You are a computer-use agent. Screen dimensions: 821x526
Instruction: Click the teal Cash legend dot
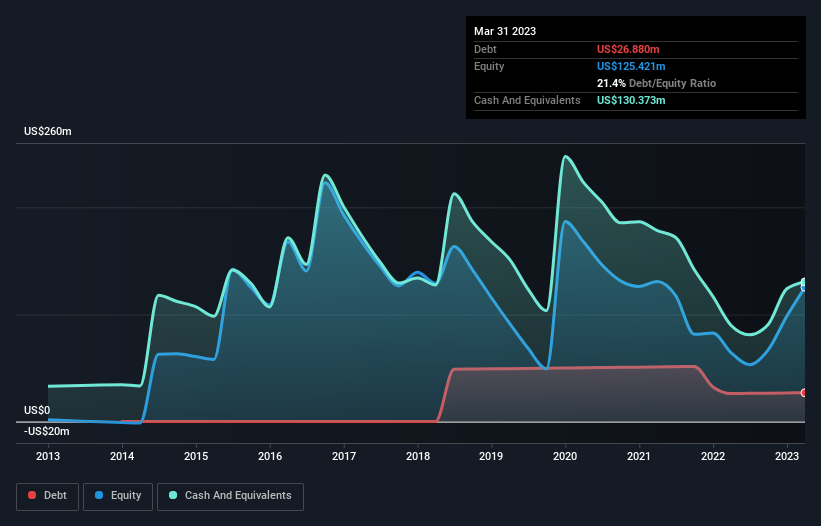click(173, 495)
